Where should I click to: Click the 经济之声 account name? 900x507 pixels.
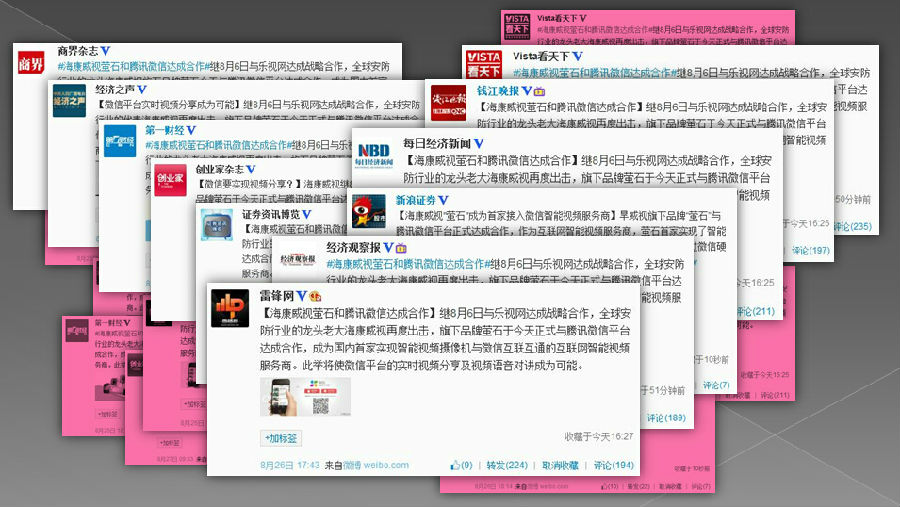point(115,89)
